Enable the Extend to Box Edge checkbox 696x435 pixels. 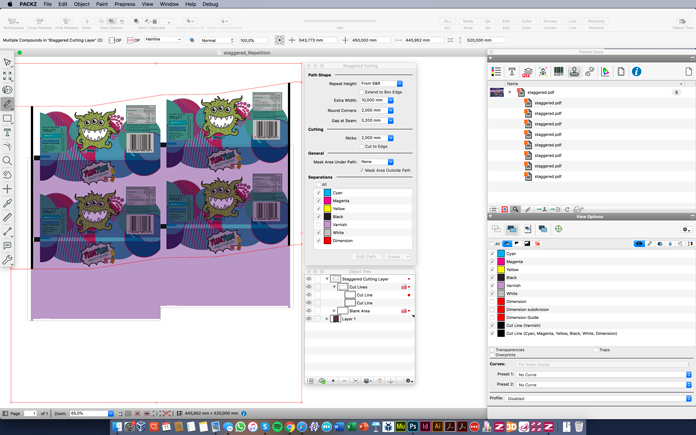pyautogui.click(x=362, y=92)
